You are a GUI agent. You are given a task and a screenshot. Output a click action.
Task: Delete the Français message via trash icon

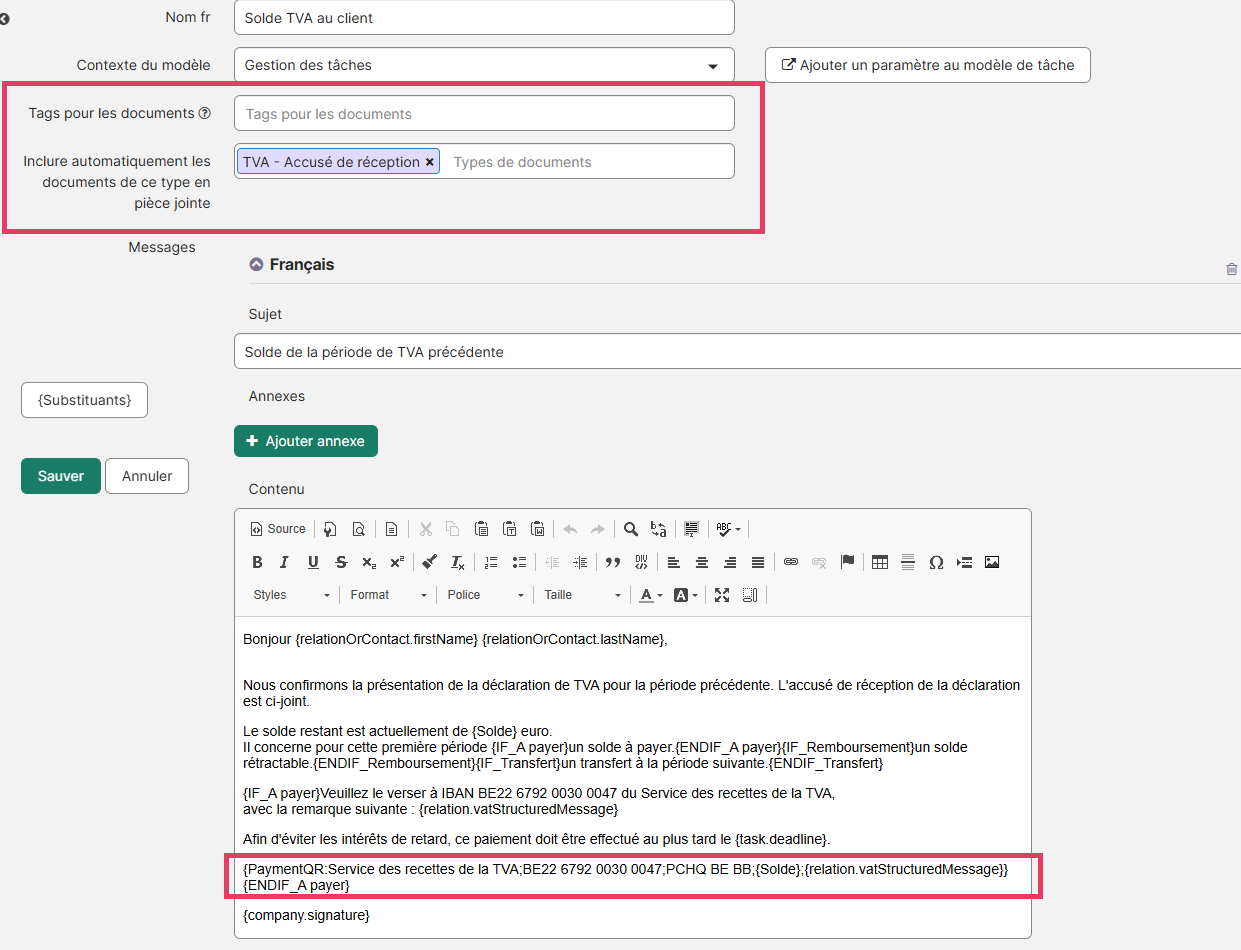point(1231,269)
